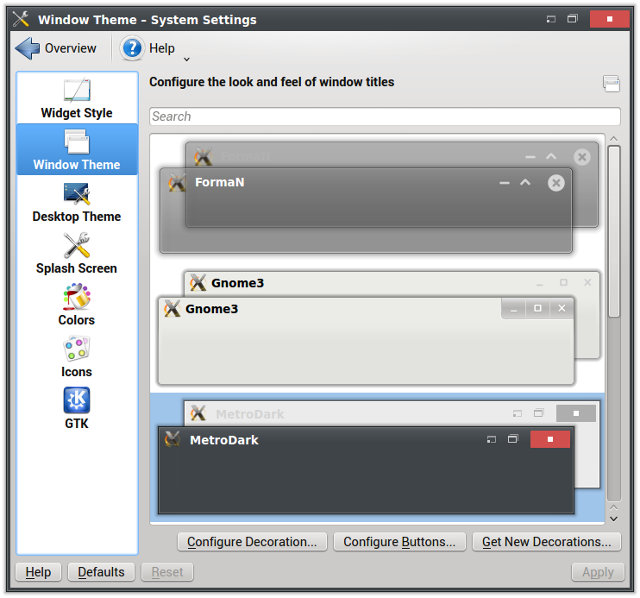This screenshot has width=640, height=598.
Task: Click the window decoration icon beside heading
Action: click(611, 83)
